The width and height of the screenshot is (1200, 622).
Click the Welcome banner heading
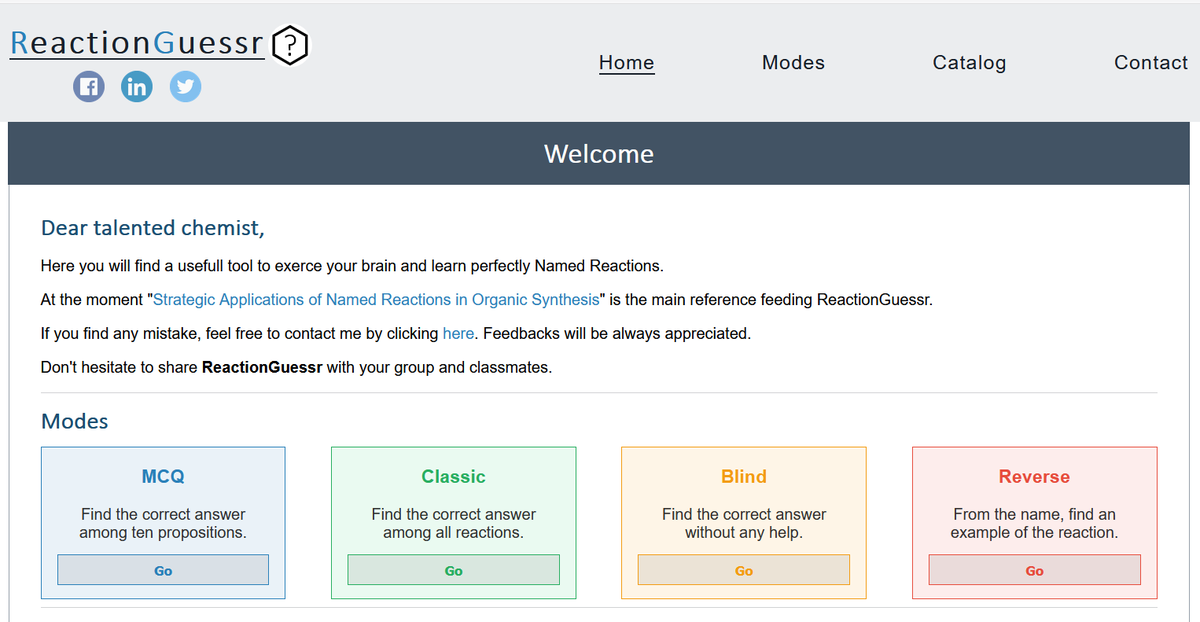point(599,154)
